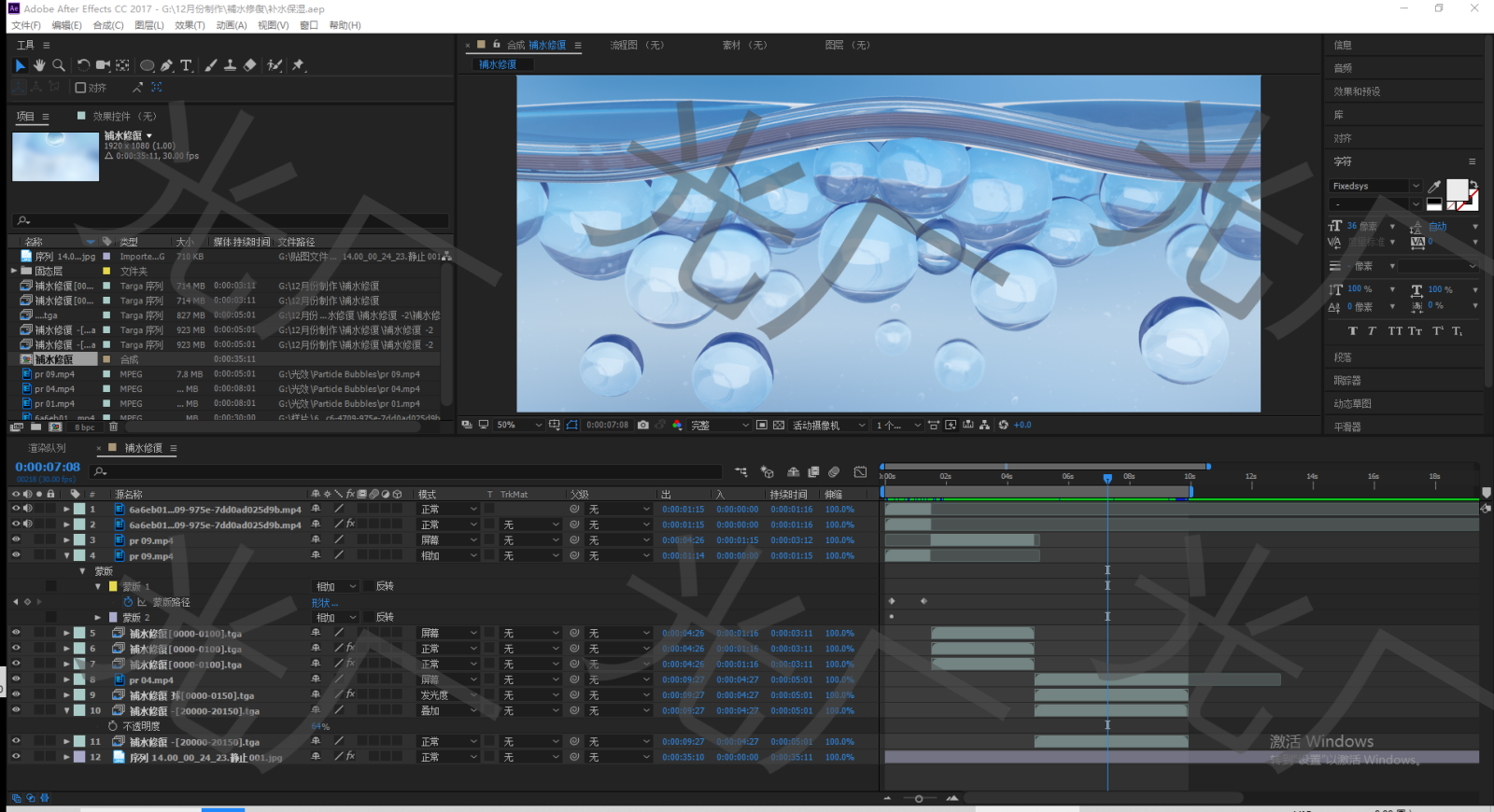This screenshot has width=1494, height=812.
Task: Collapse layer 4 properties triangle
Action: click(x=66, y=555)
